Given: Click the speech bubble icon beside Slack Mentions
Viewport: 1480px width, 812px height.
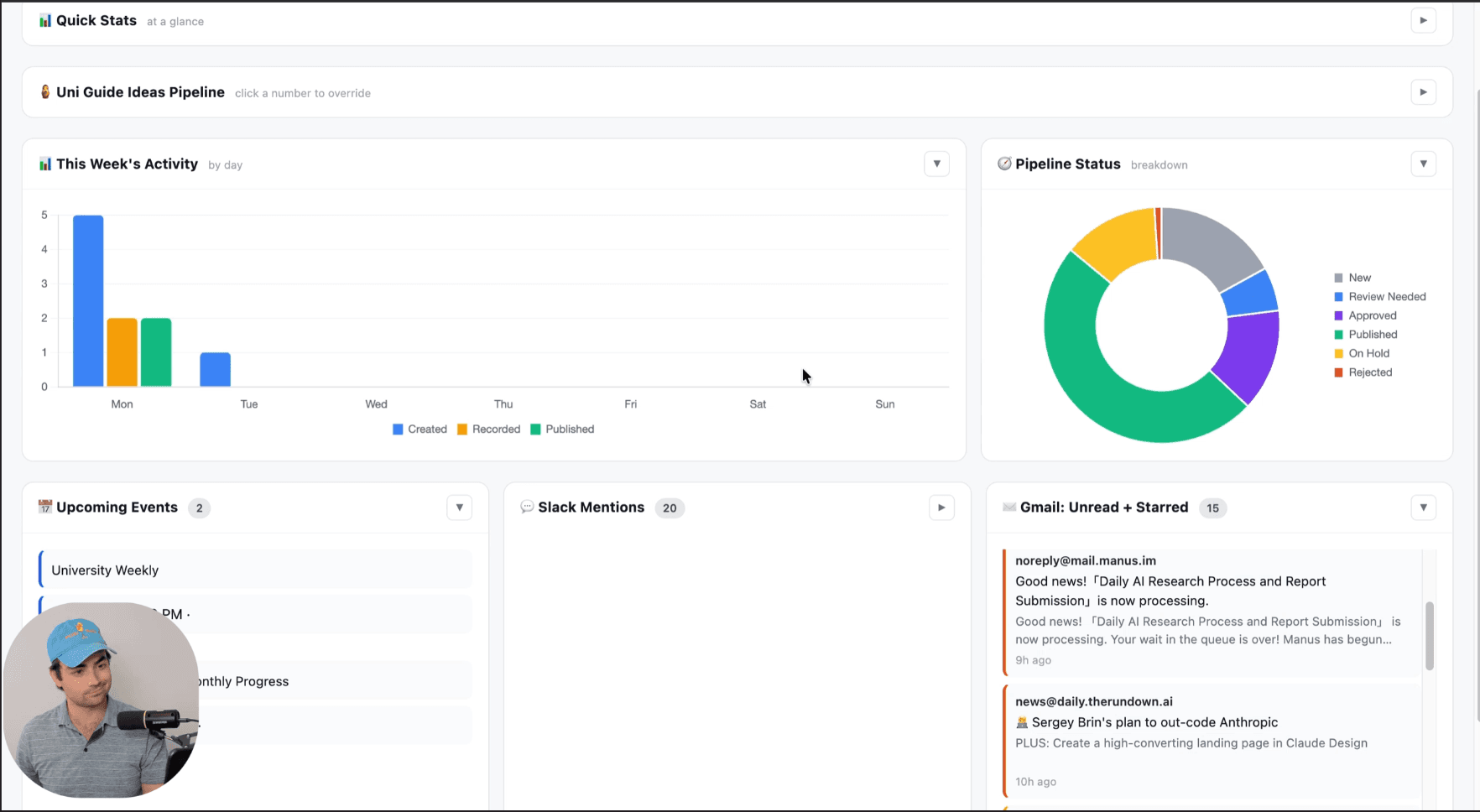Looking at the screenshot, I should 527,507.
